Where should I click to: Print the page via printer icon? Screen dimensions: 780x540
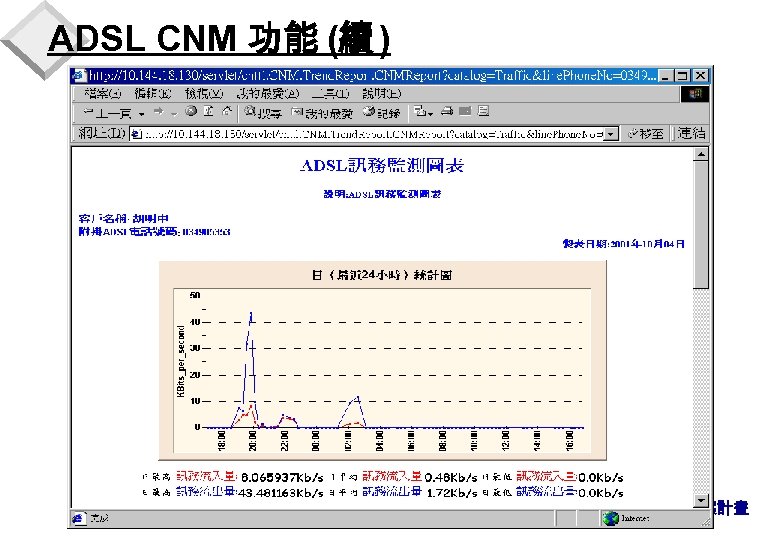[447, 111]
